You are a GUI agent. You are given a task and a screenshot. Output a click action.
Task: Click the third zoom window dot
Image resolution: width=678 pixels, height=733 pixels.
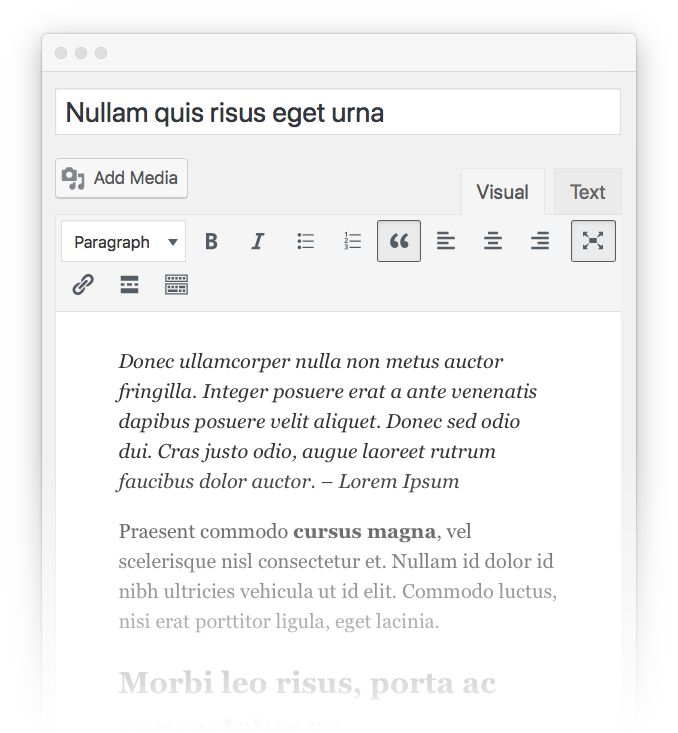(101, 53)
